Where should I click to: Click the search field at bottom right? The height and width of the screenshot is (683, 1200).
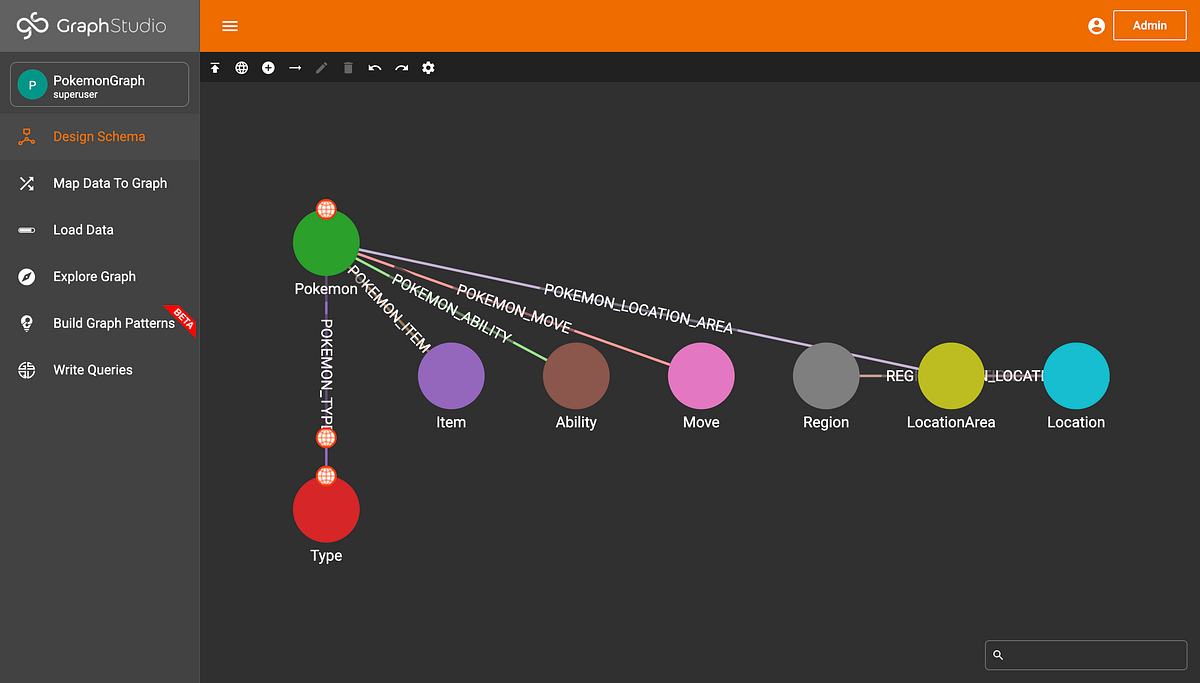click(x=1085, y=655)
